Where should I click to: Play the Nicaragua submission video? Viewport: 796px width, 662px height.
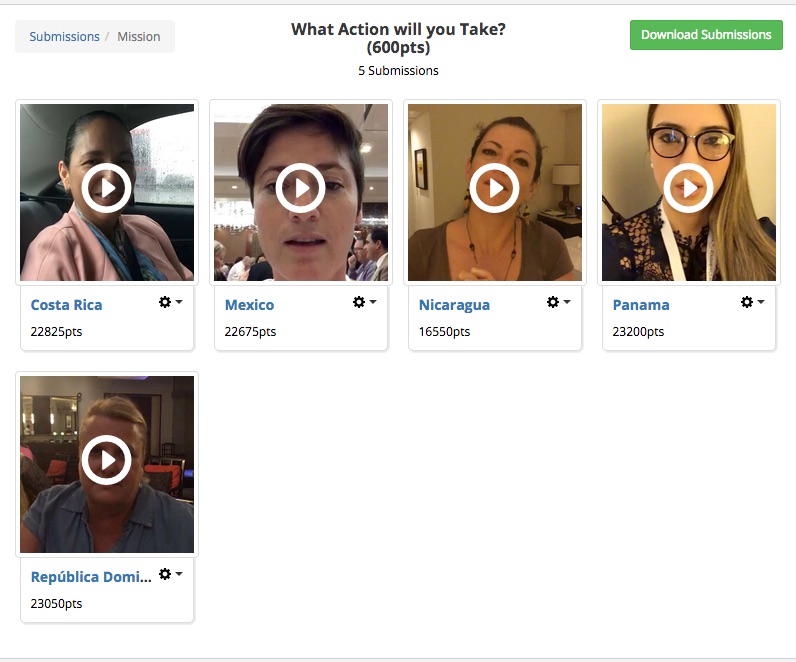(x=494, y=188)
